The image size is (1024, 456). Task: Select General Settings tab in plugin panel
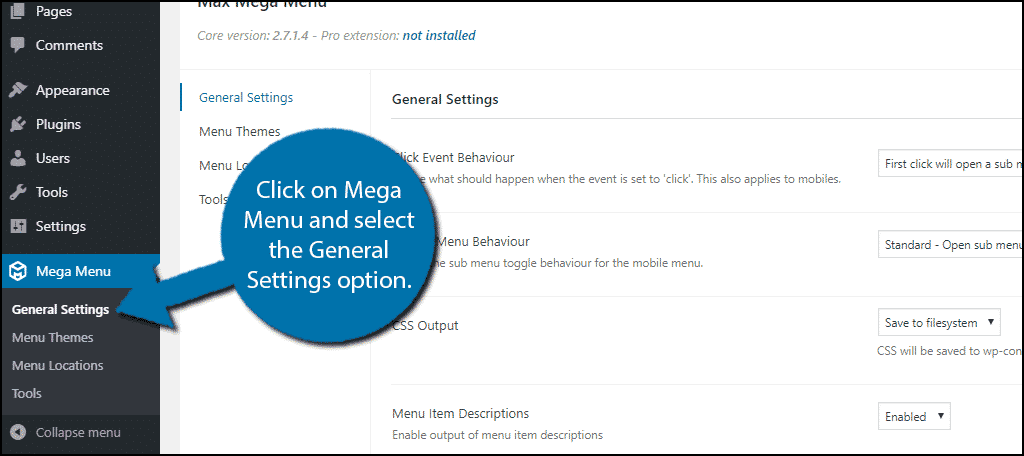(246, 97)
